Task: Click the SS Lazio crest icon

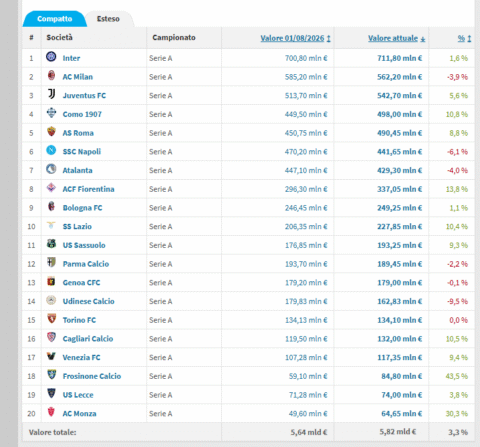Action: pos(51,225)
